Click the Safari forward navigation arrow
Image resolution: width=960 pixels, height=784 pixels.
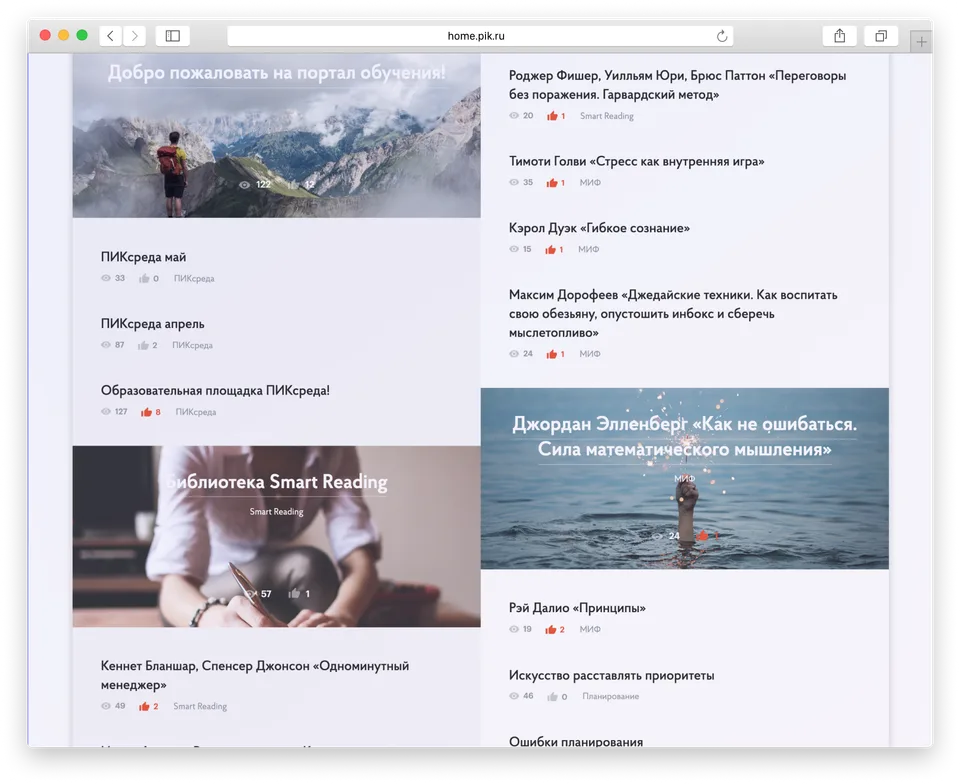134,36
